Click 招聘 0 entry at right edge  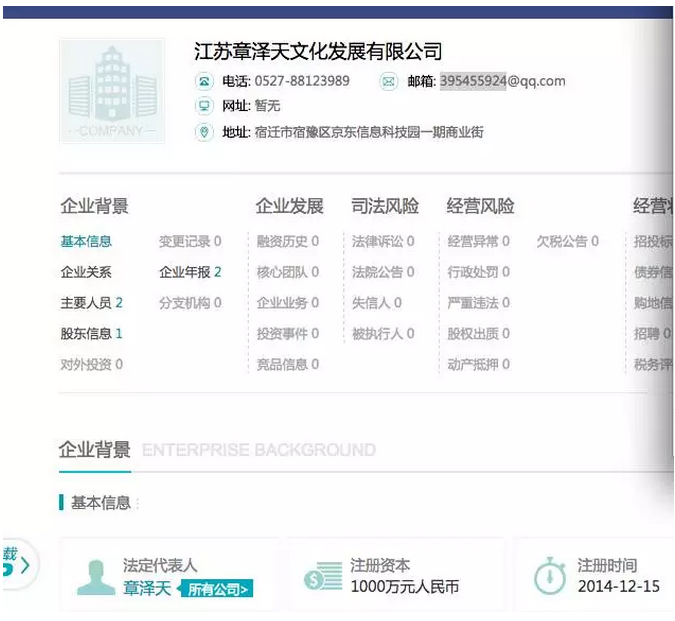[652, 334]
